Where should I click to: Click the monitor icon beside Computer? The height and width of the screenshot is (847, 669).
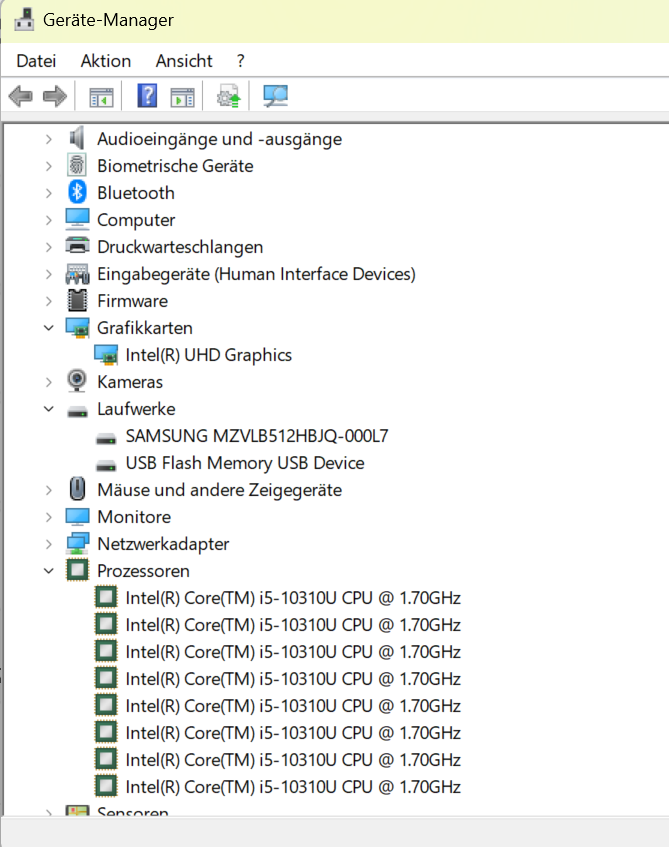coord(77,219)
